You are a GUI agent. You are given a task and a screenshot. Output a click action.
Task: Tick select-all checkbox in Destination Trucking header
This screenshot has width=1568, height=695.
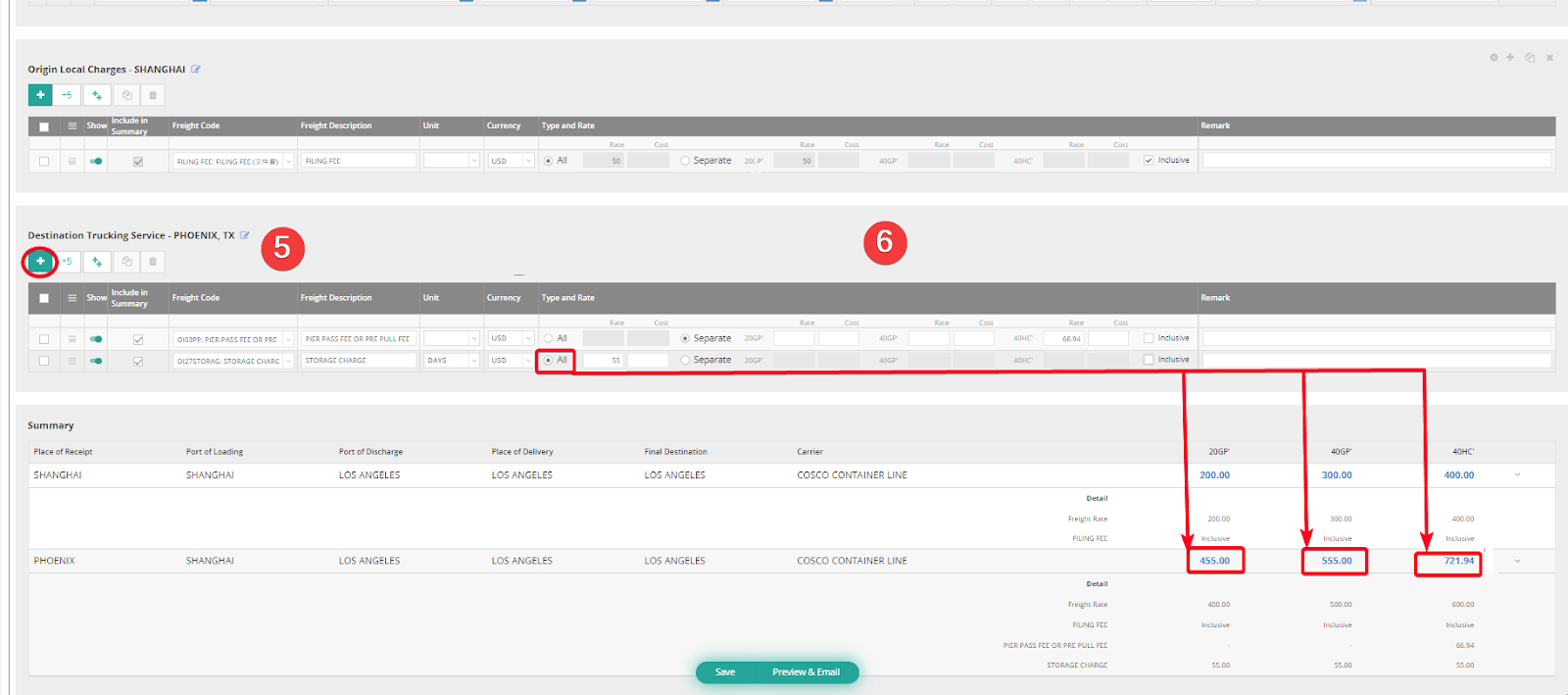tap(44, 298)
